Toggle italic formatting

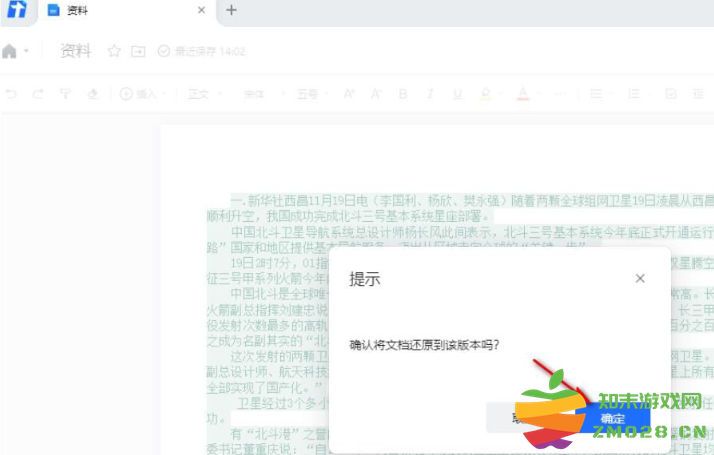(x=430, y=94)
